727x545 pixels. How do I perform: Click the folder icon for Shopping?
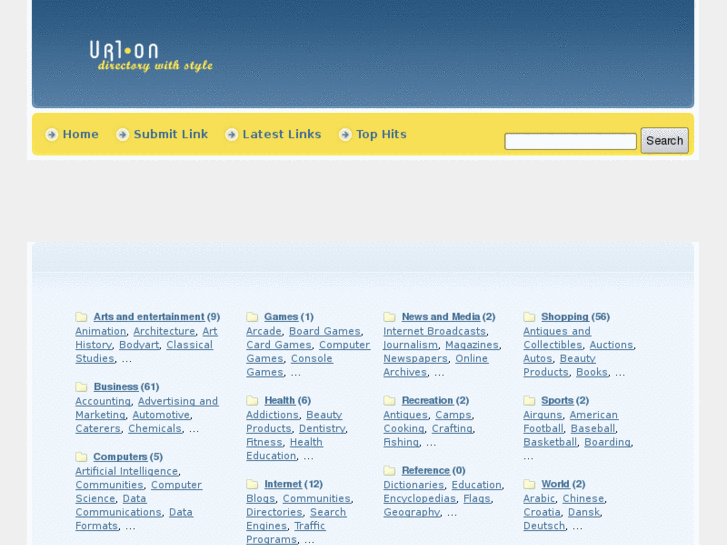(x=529, y=317)
